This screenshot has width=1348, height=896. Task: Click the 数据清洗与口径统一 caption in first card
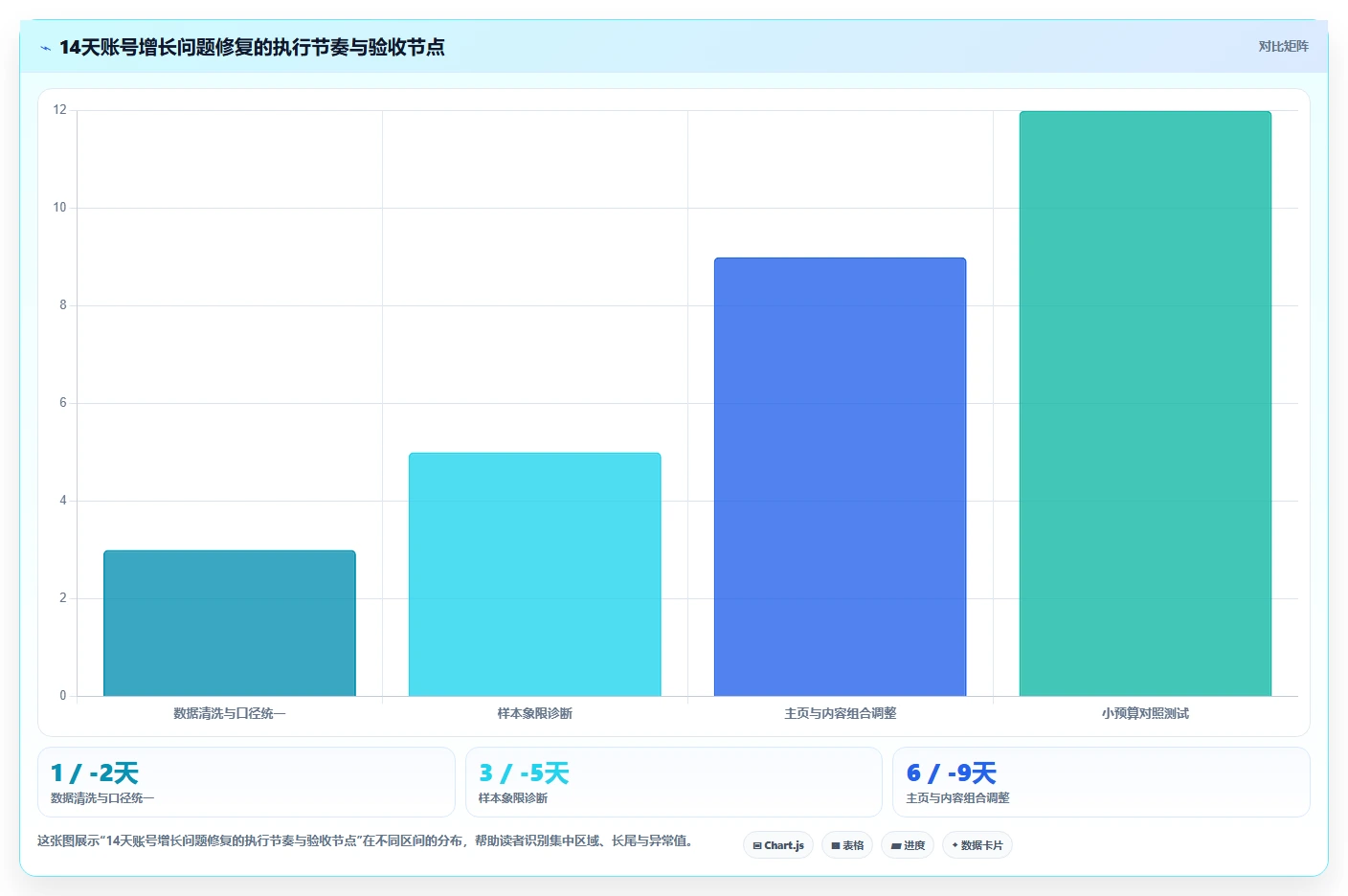tap(102, 798)
